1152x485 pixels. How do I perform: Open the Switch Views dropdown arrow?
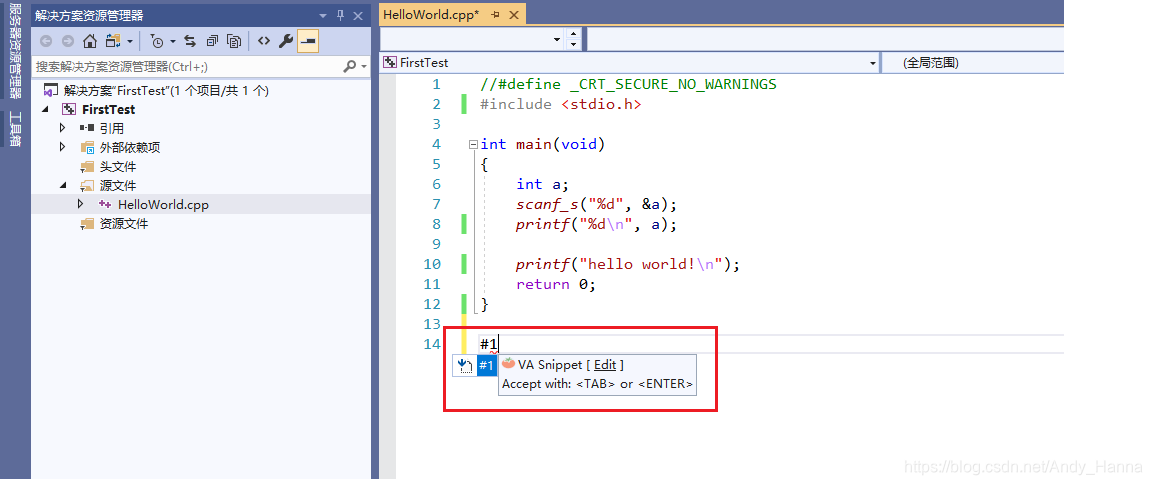pos(130,42)
